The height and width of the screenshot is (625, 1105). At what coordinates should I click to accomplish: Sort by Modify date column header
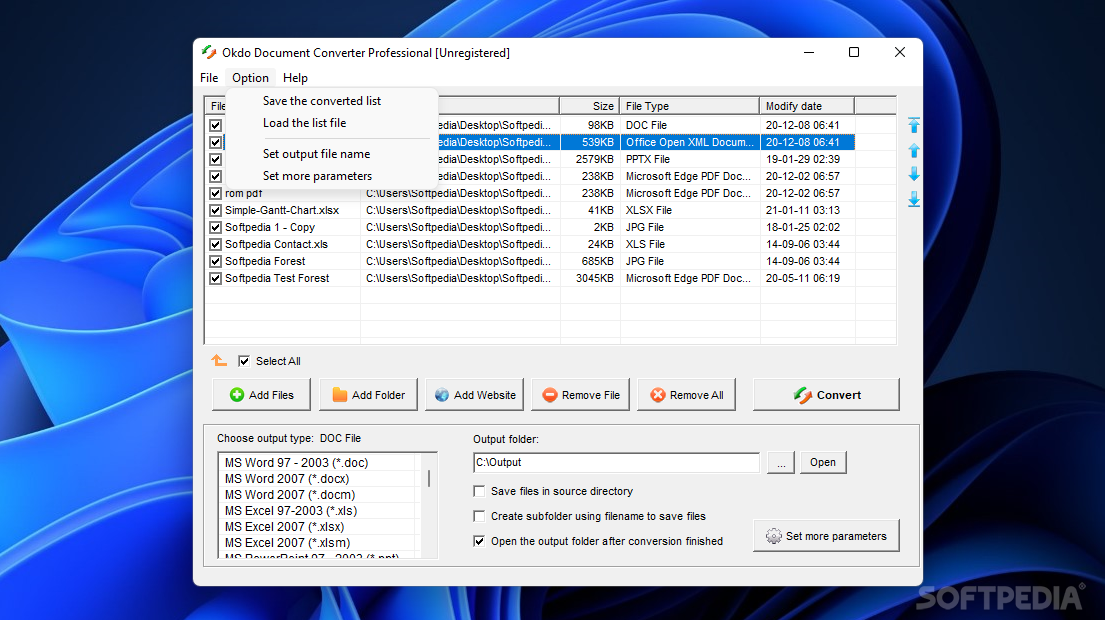(807, 106)
